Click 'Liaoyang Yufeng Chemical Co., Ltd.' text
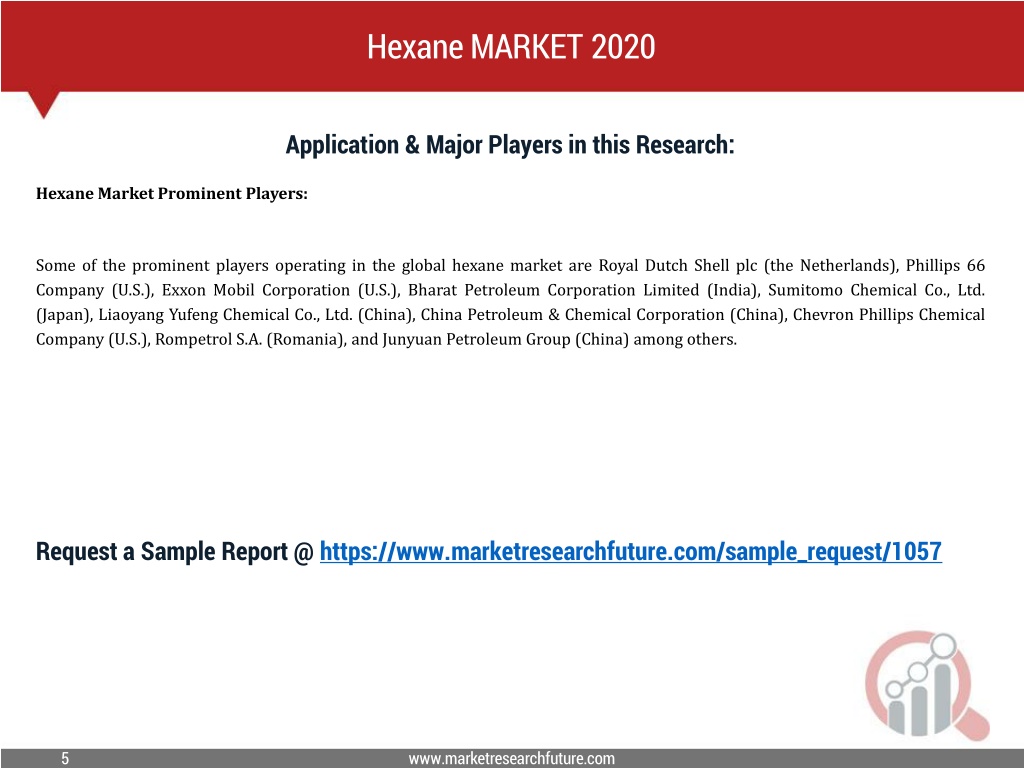 (x=225, y=315)
